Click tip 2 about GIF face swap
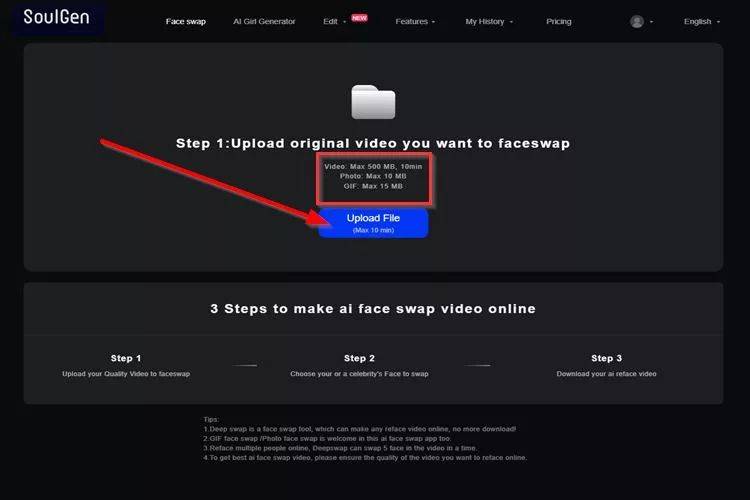Screen dimensions: 750x500 [327, 439]
